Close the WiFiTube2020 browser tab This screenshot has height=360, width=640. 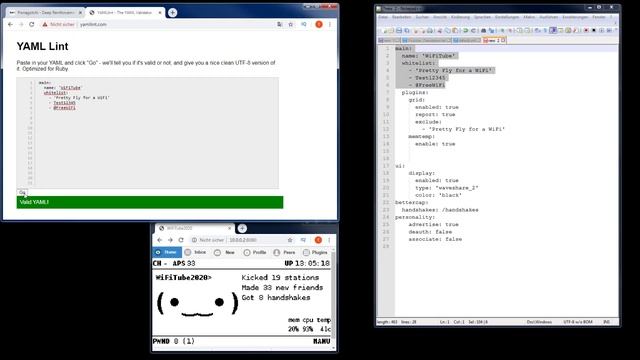click(x=230, y=228)
